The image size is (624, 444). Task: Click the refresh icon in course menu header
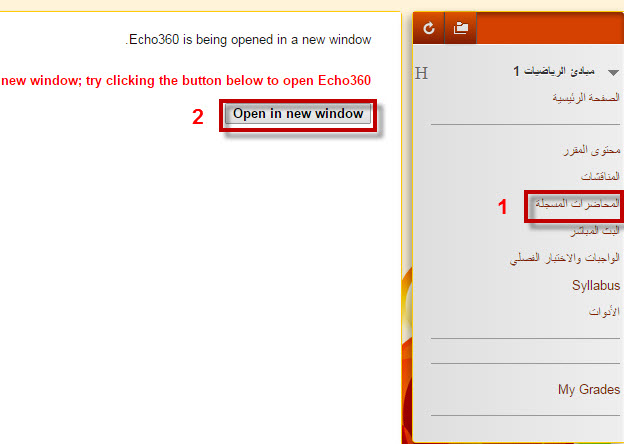click(429, 28)
